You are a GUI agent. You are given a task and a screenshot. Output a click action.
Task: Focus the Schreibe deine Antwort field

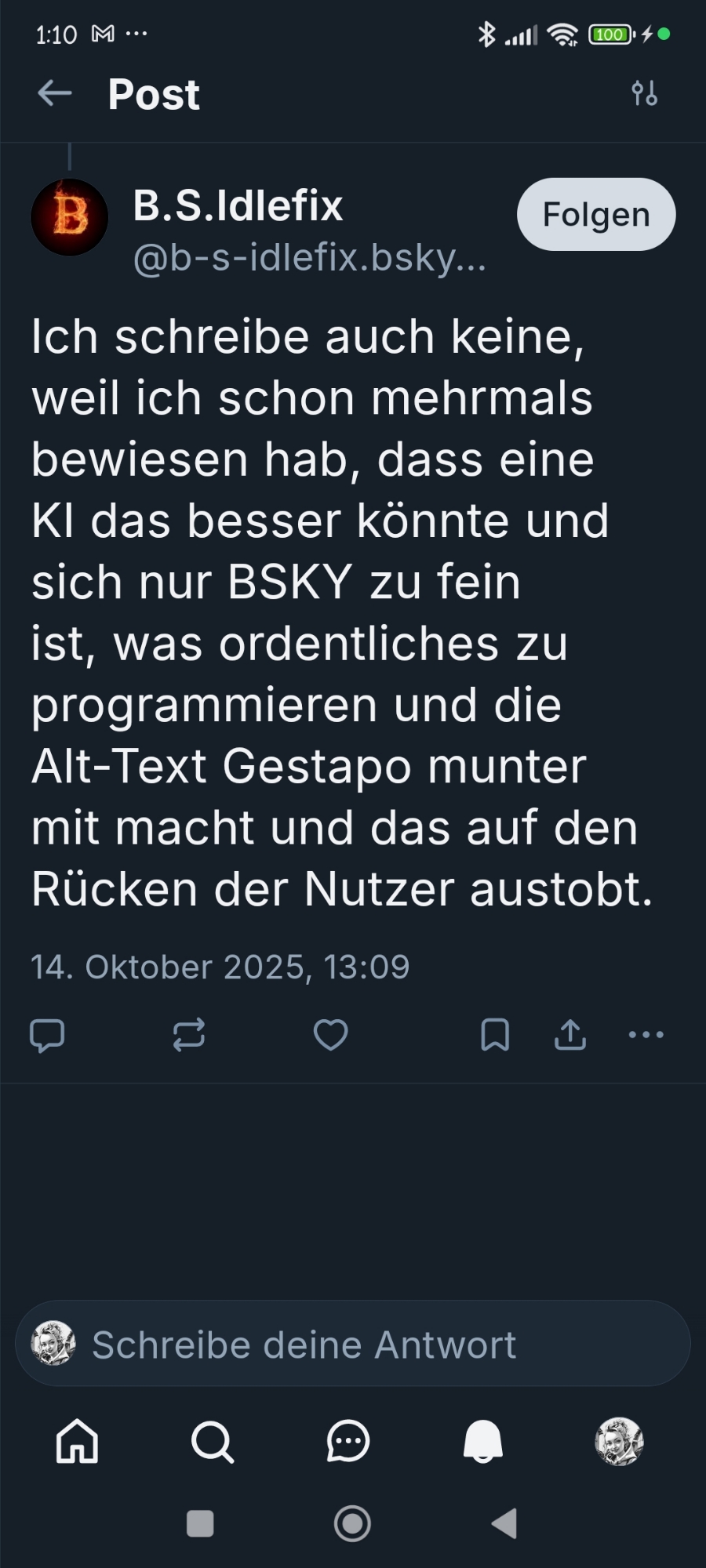coord(353,1344)
